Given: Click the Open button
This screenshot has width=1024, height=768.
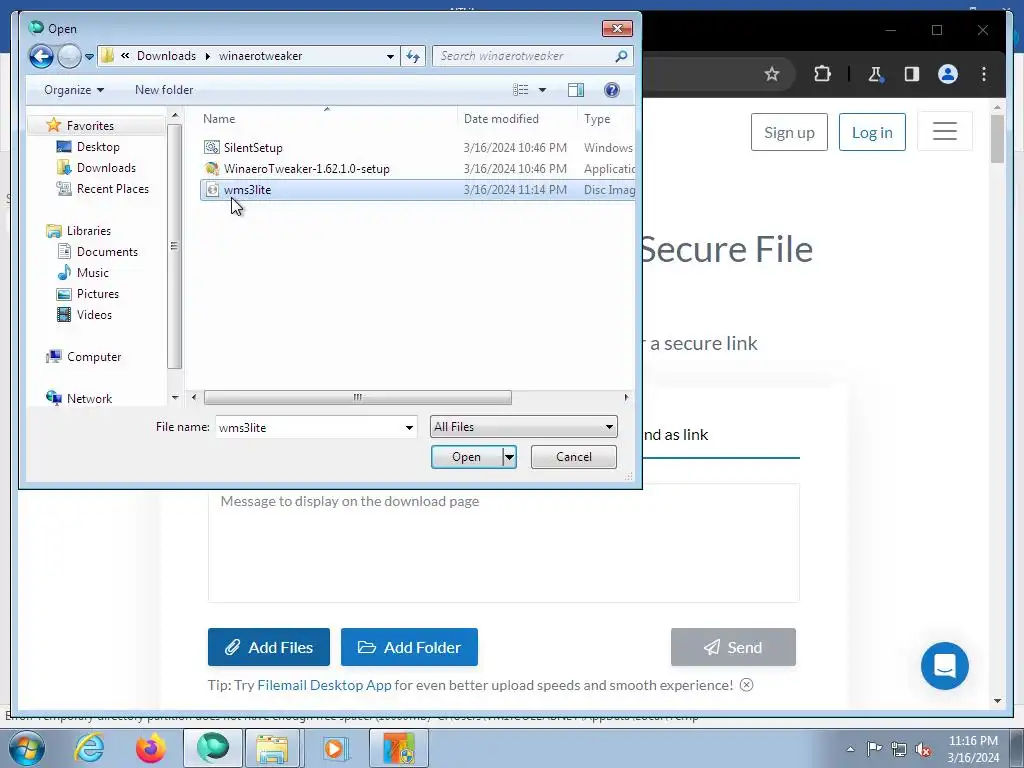Looking at the screenshot, I should click(x=466, y=457).
